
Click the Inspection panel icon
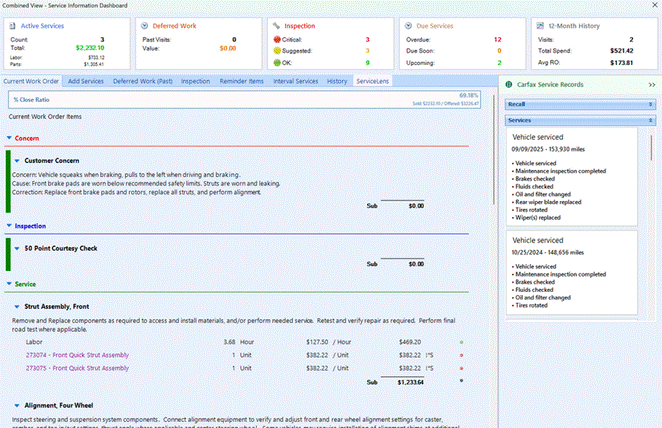point(276,26)
